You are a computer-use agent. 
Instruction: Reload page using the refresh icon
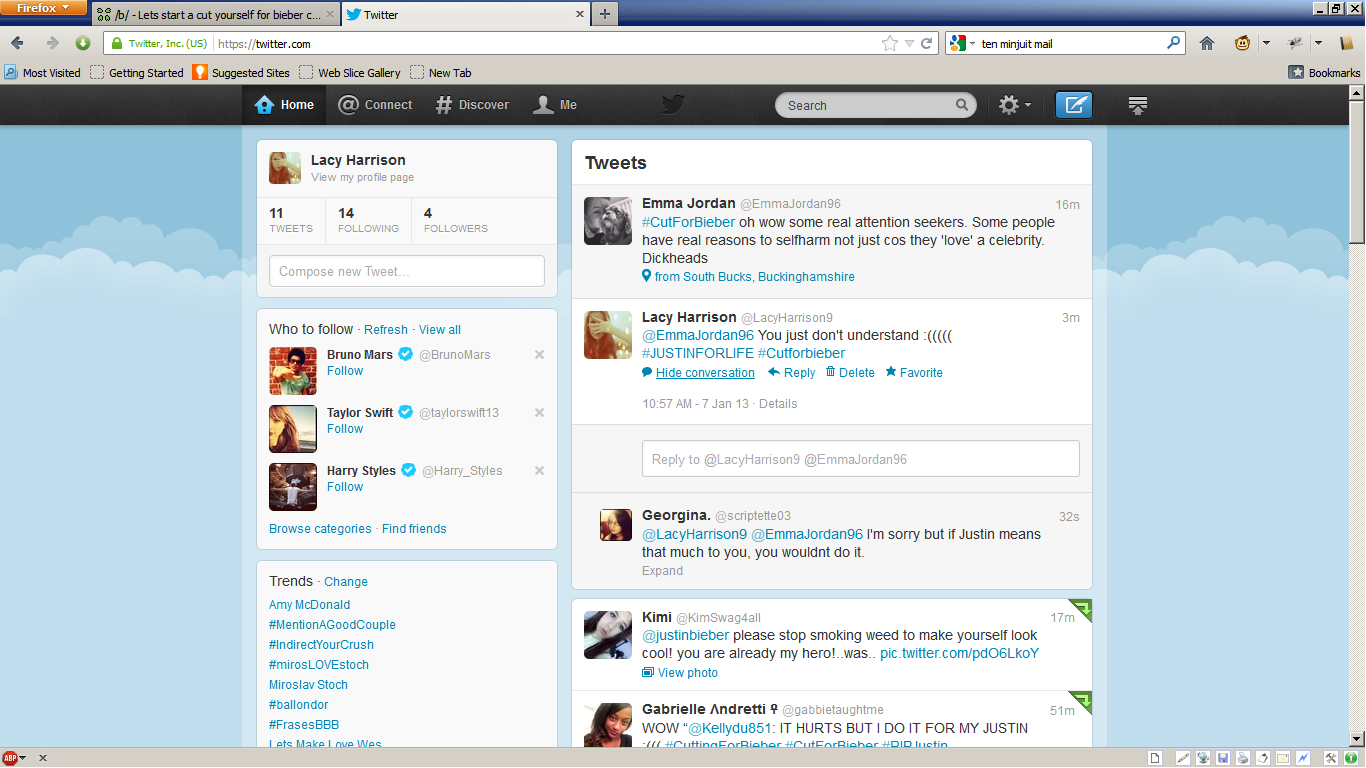[x=927, y=44]
